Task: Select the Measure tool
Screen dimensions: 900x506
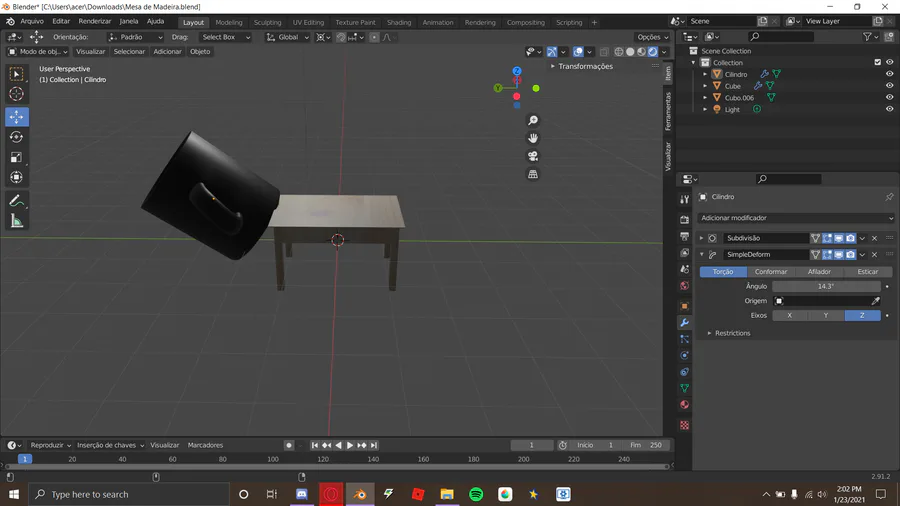Action: 17,221
